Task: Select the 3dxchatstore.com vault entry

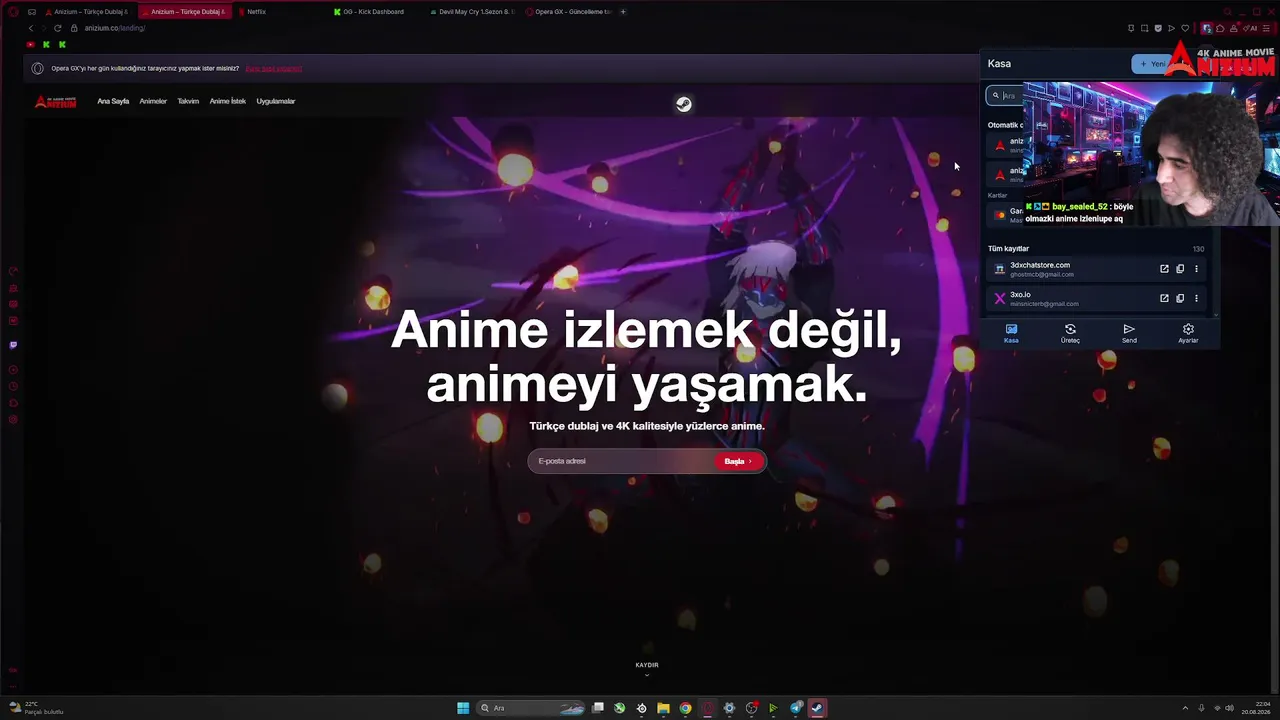Action: coord(1096,269)
